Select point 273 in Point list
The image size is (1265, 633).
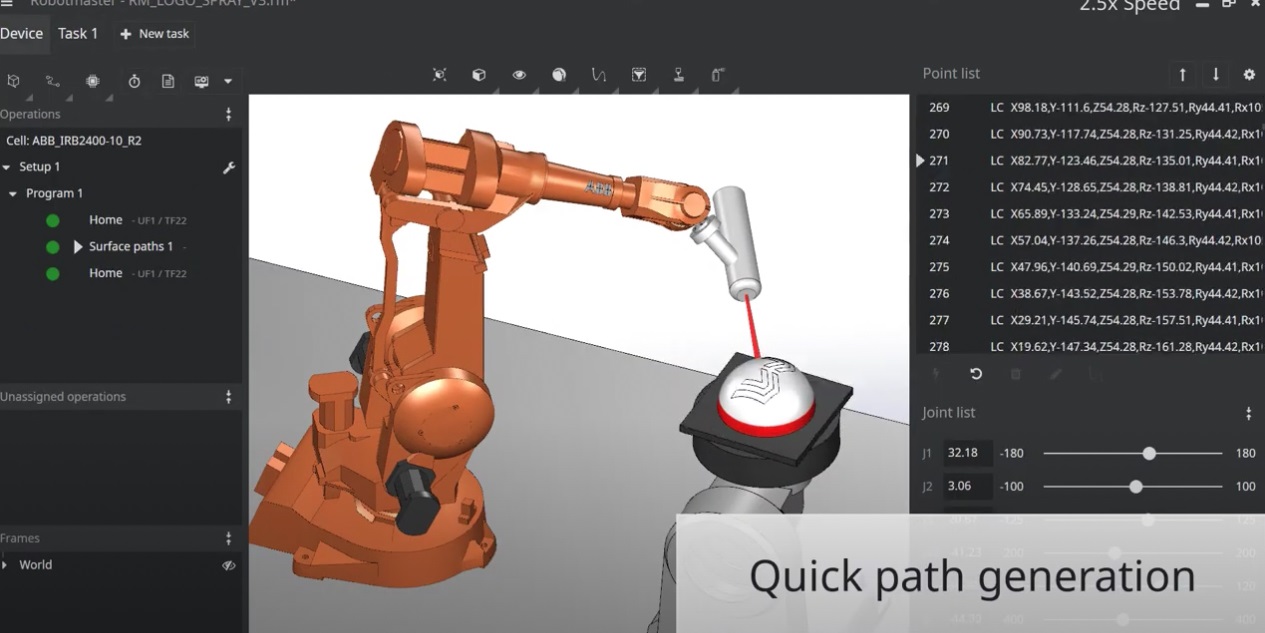tap(1091, 214)
